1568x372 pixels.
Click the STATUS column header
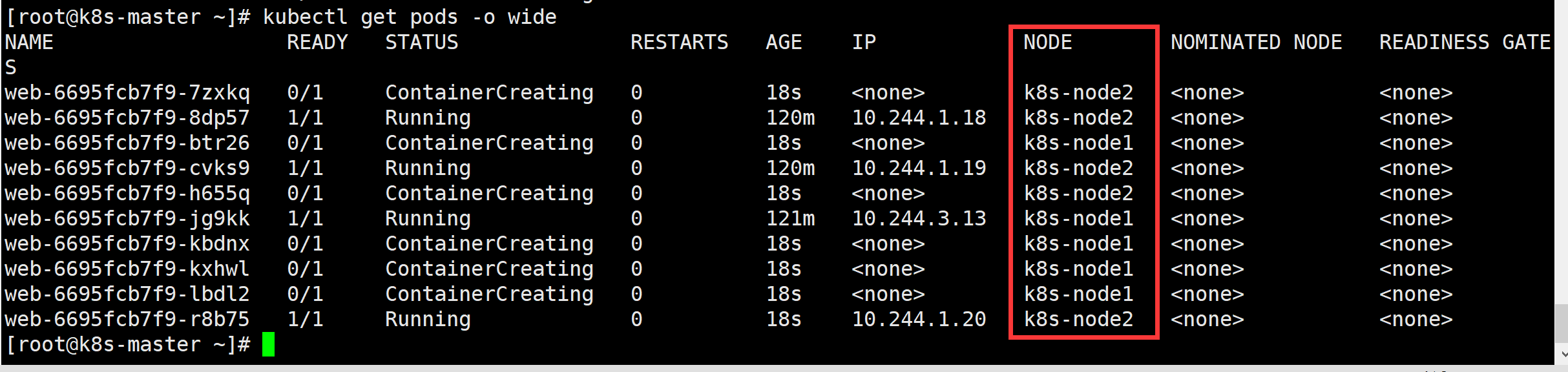click(421, 43)
